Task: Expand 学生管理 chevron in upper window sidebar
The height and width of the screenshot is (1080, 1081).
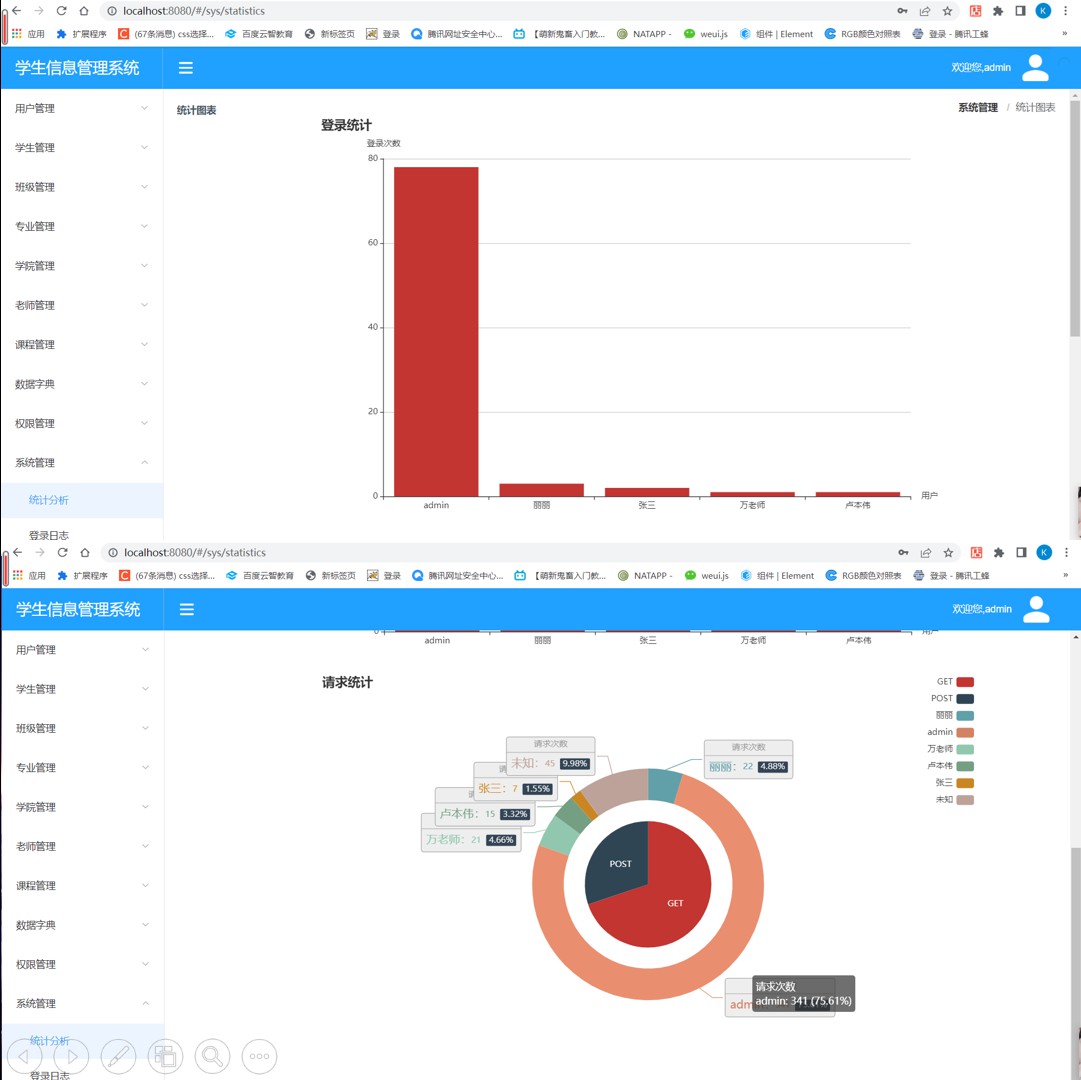Action: pyautogui.click(x=144, y=147)
